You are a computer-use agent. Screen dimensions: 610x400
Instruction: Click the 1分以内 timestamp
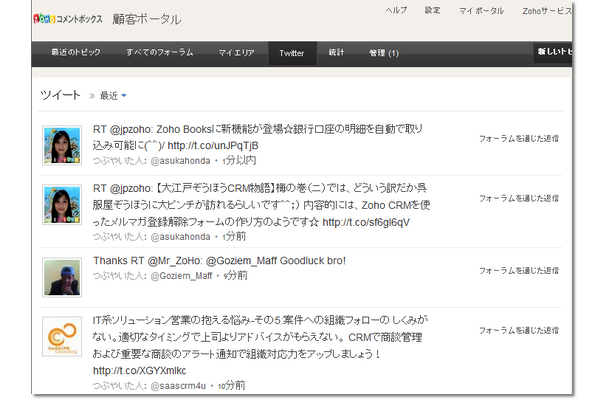(x=239, y=161)
